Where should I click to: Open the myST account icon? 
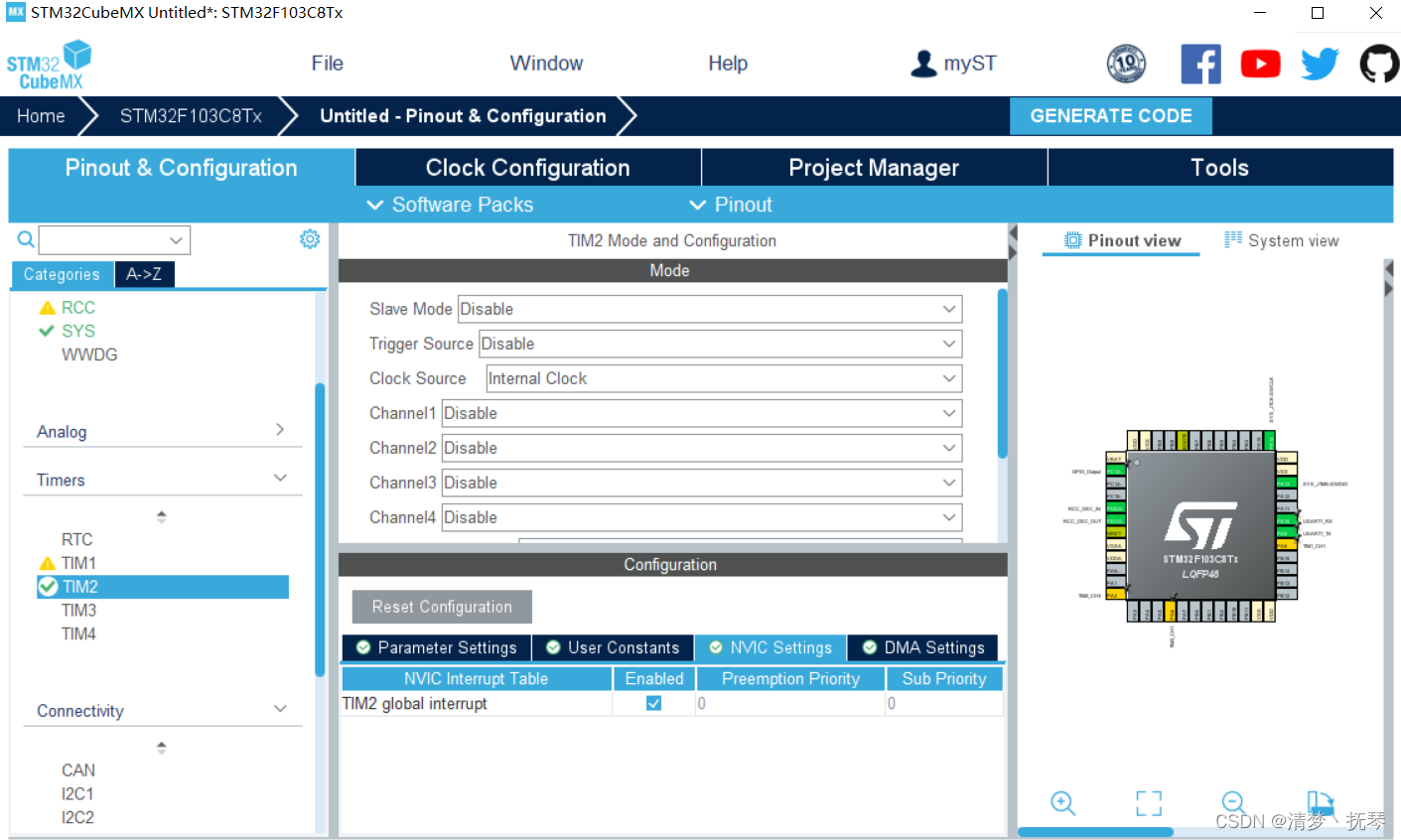pos(923,64)
